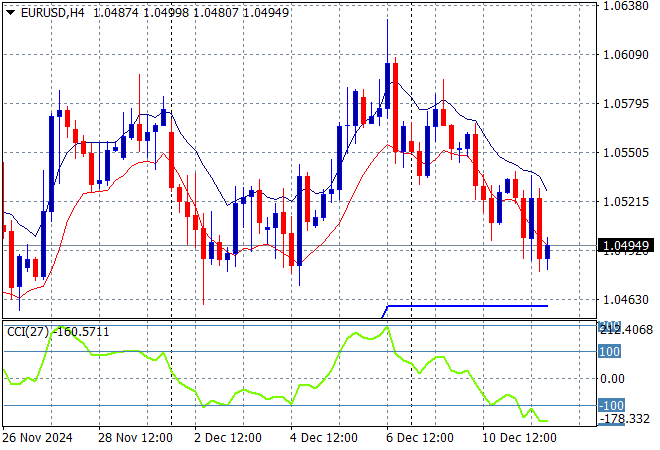Click the 2 Dec 12:00 time label
This screenshot has height=450, width=660.
(226, 437)
